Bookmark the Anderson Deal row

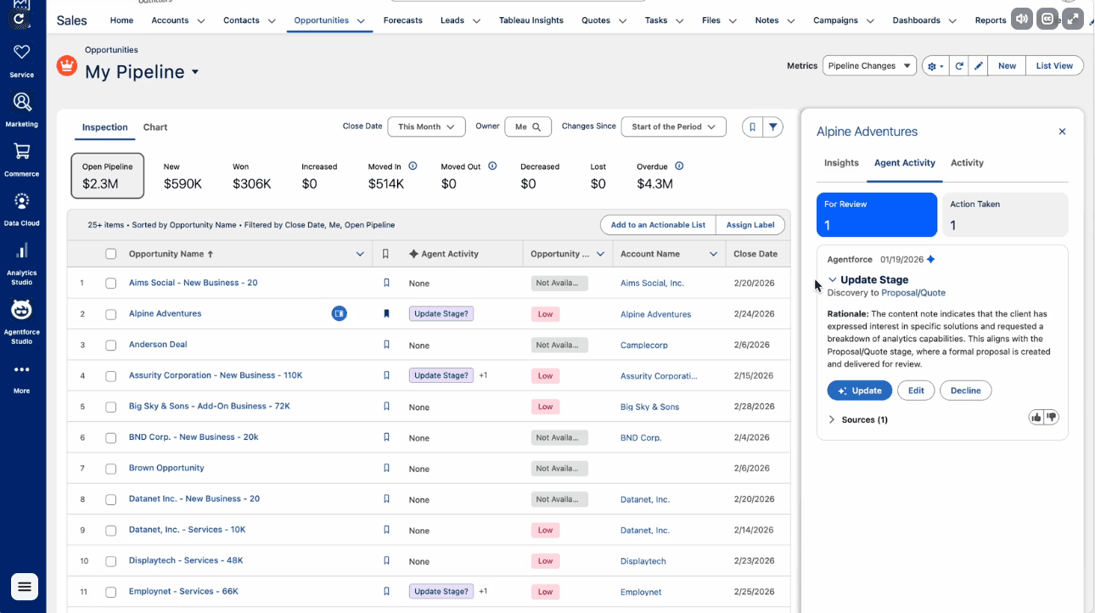click(386, 344)
